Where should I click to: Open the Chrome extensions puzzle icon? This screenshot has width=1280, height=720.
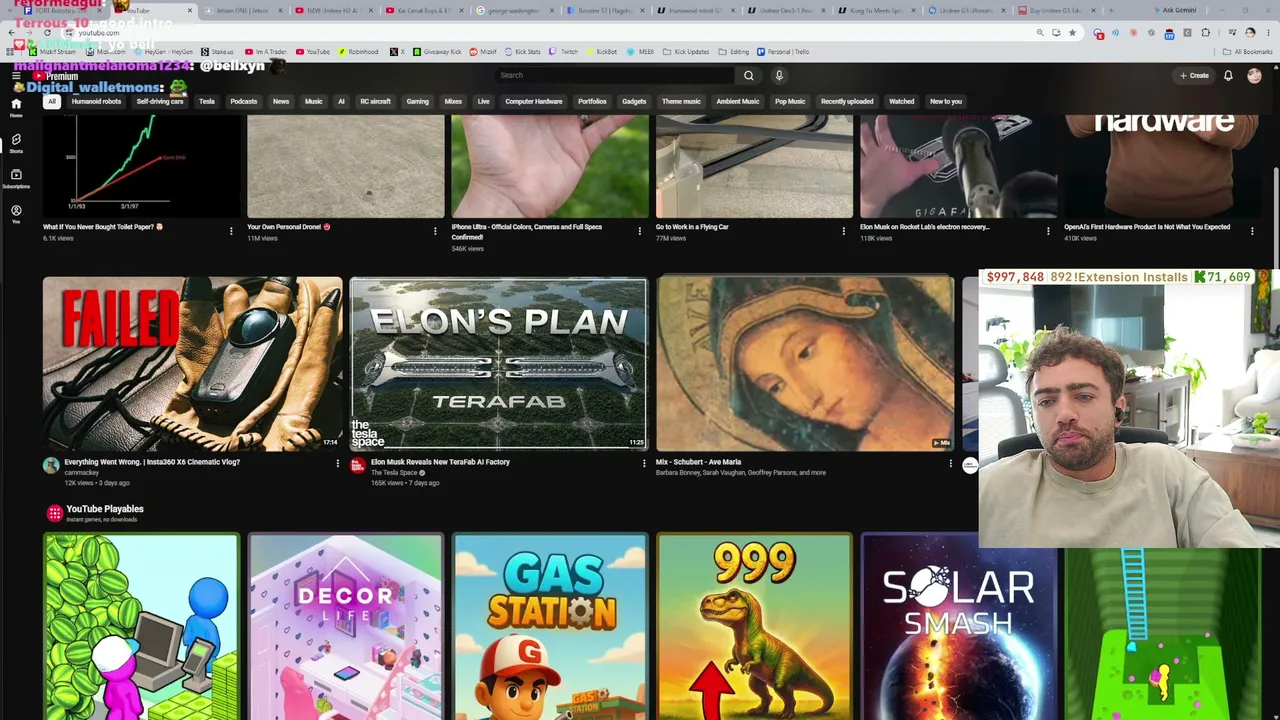[1205, 33]
